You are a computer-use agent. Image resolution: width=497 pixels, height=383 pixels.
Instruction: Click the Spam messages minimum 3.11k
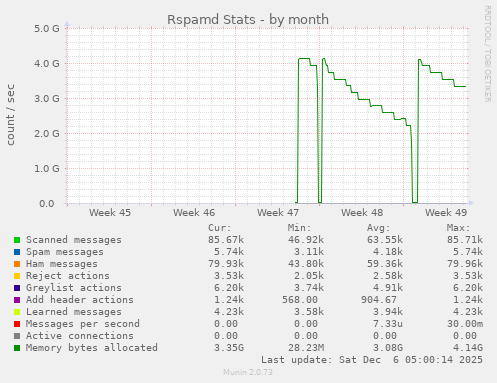[x=309, y=252]
